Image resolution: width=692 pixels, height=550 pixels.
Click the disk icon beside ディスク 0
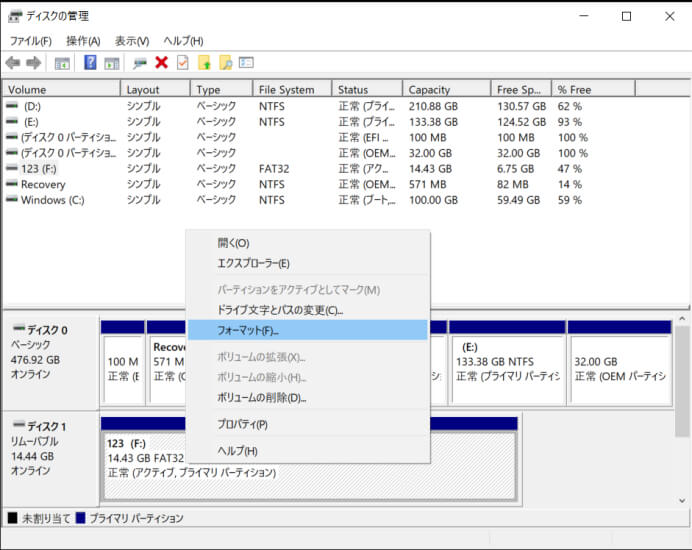pyautogui.click(x=19, y=328)
